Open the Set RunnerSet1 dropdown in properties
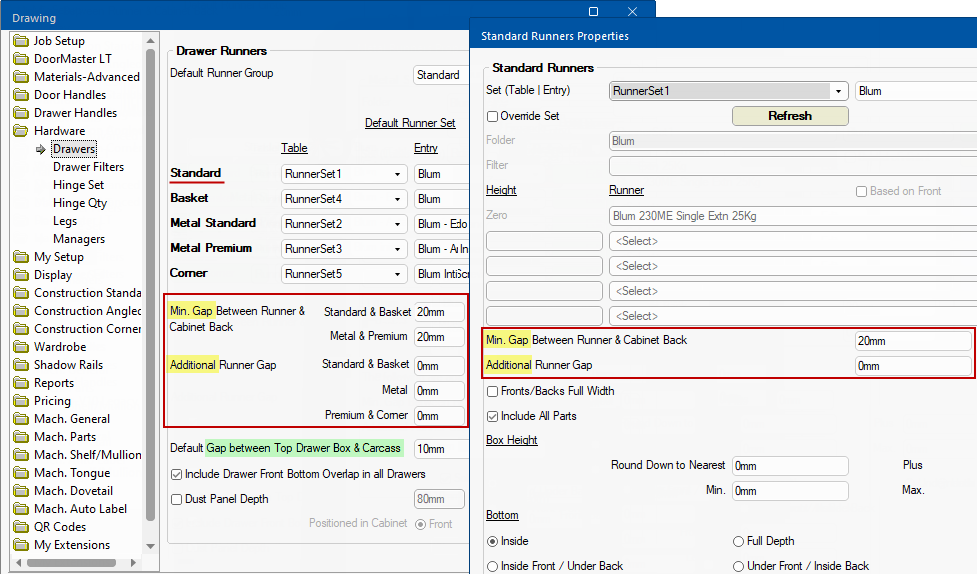This screenshot has height=574, width=977. coord(838,91)
